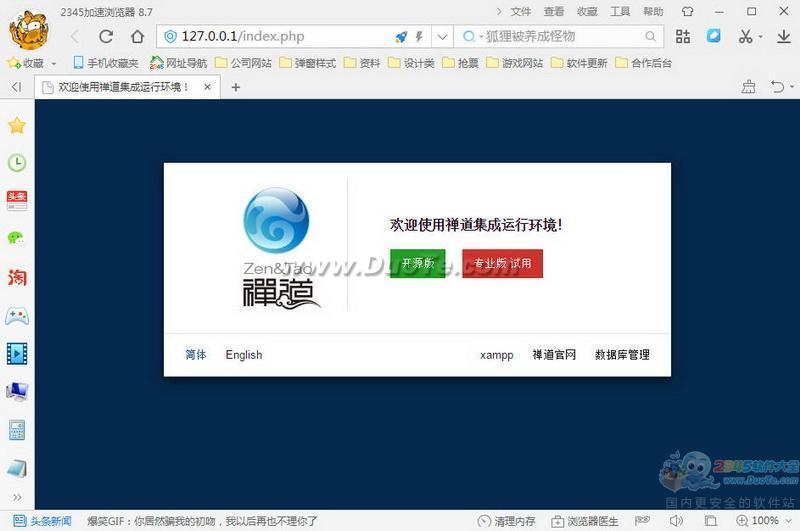The height and width of the screenshot is (531, 800).
Task: Open history clock in sidebar
Action: 17,163
